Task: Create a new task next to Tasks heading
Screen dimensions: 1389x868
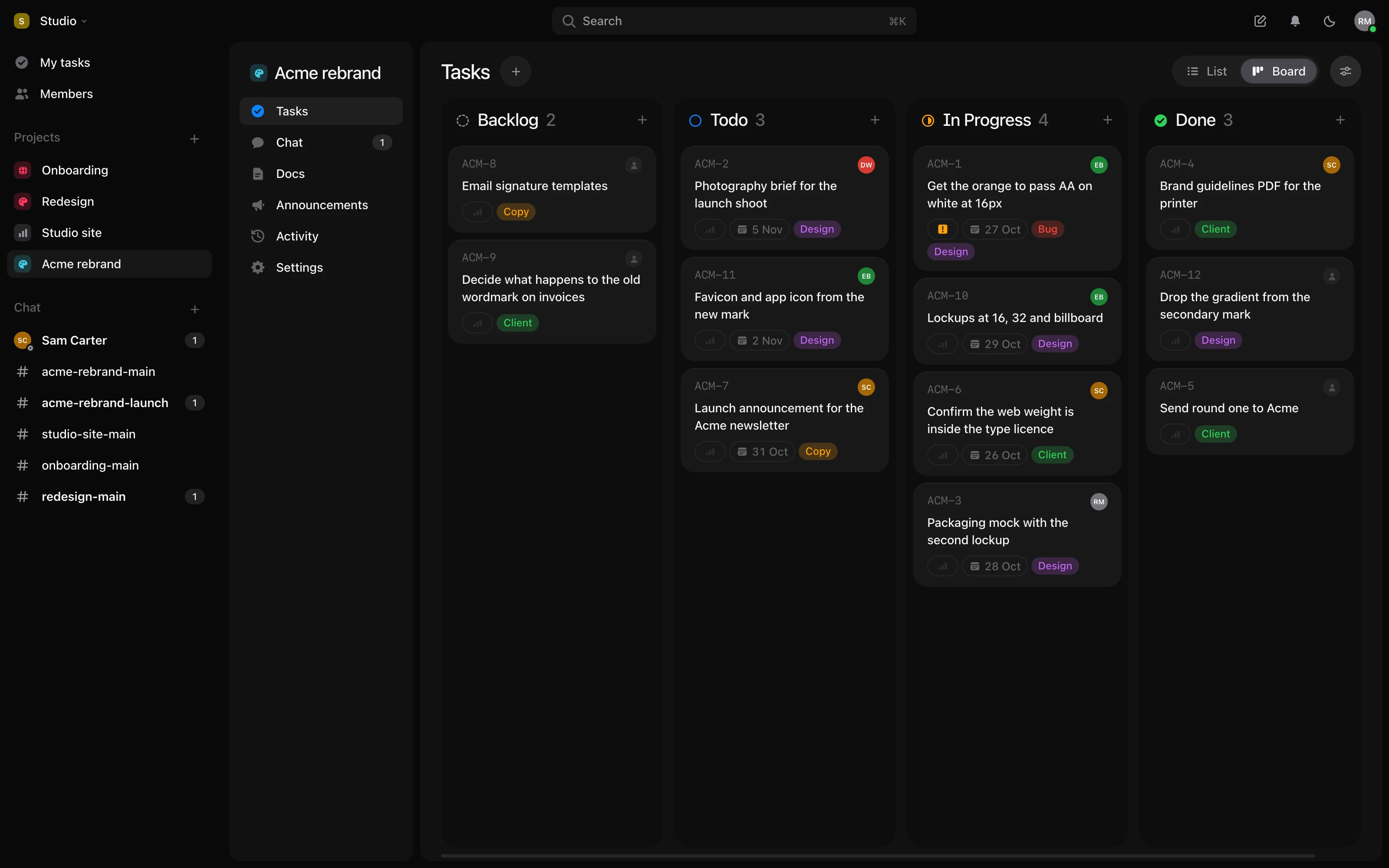Action: tap(515, 71)
